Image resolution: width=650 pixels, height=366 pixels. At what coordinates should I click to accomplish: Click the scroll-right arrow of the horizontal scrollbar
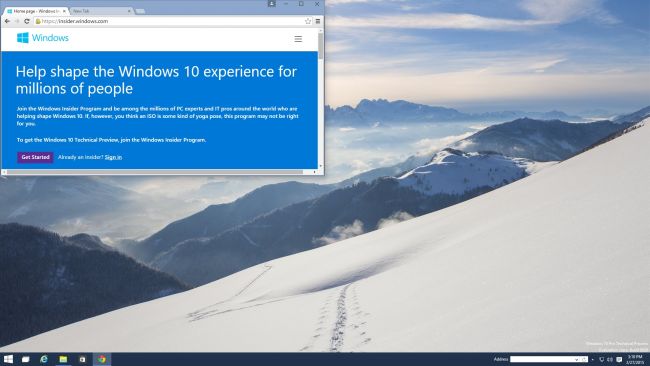[x=315, y=172]
